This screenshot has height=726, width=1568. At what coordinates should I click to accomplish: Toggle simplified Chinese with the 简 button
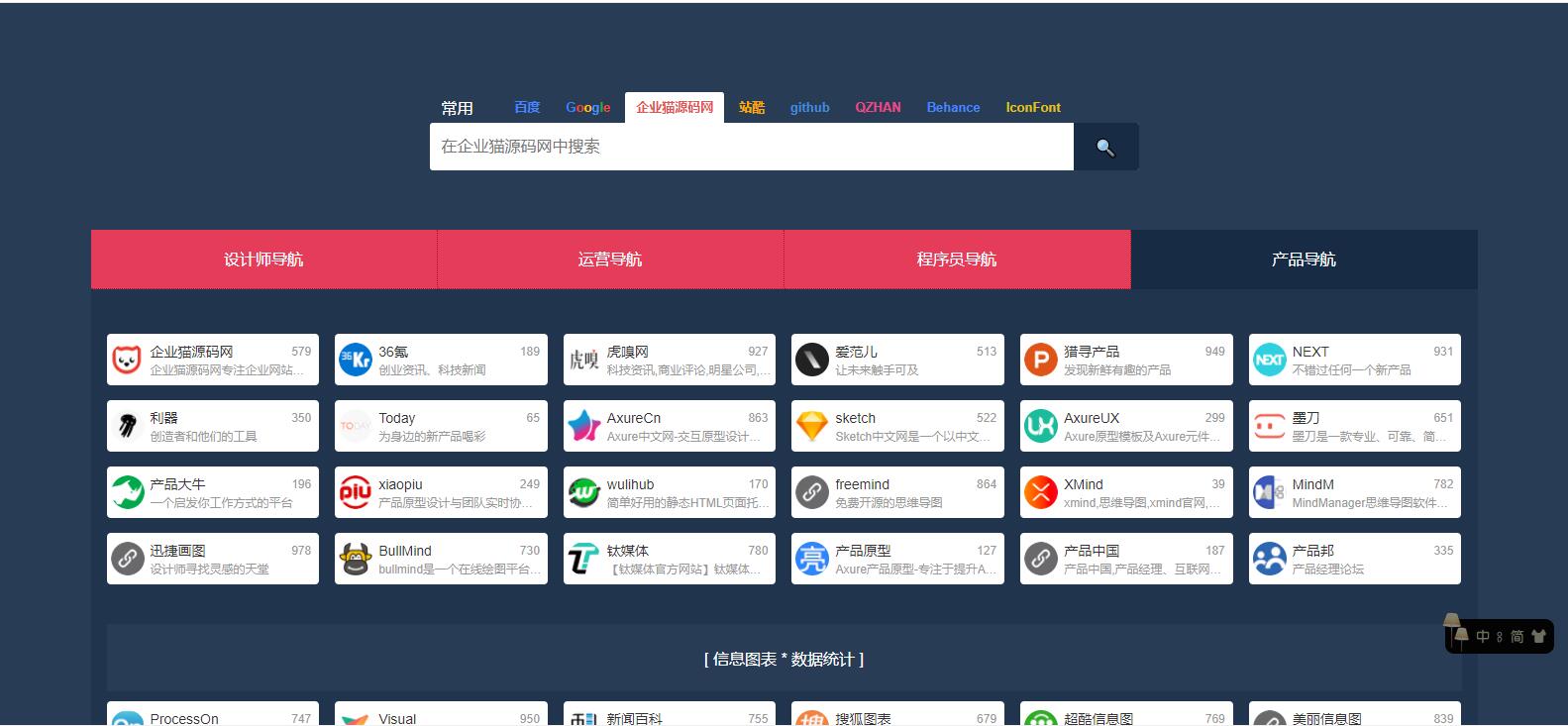pyautogui.click(x=1516, y=637)
